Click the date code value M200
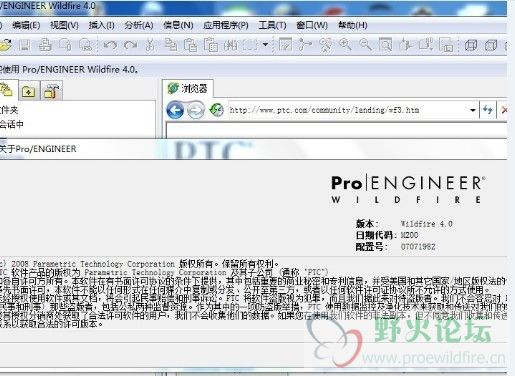Image resolution: width=515 pixels, height=376 pixels. [x=409, y=235]
